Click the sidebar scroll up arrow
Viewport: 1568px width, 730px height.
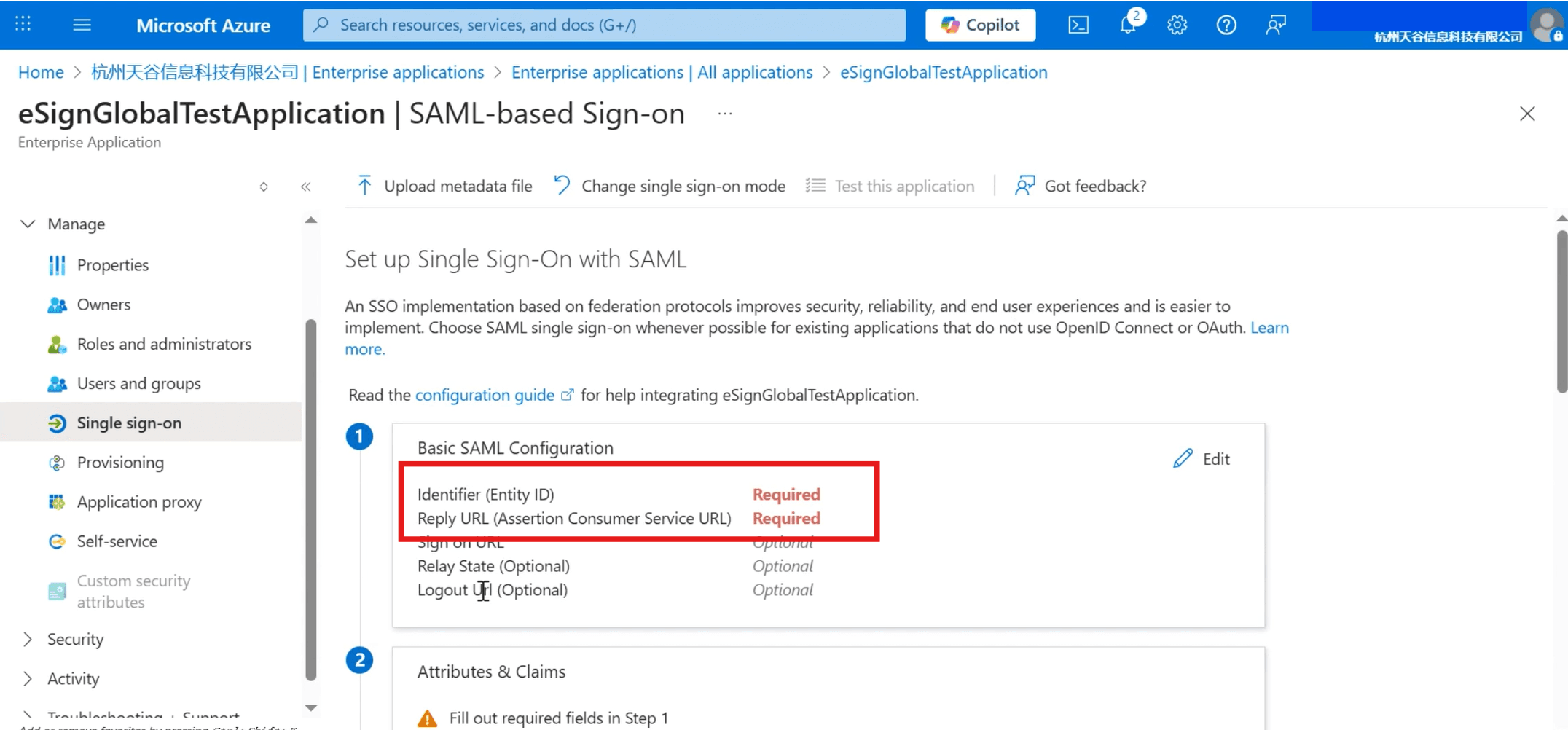pos(311,220)
